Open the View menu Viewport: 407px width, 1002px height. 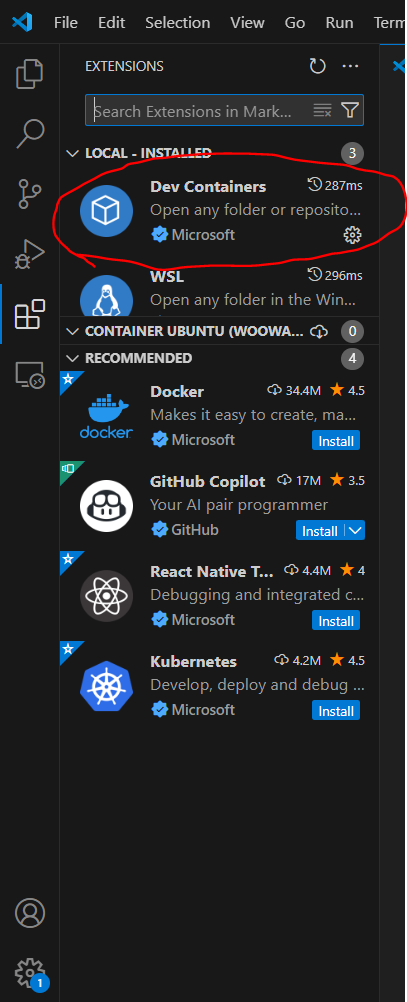click(247, 22)
